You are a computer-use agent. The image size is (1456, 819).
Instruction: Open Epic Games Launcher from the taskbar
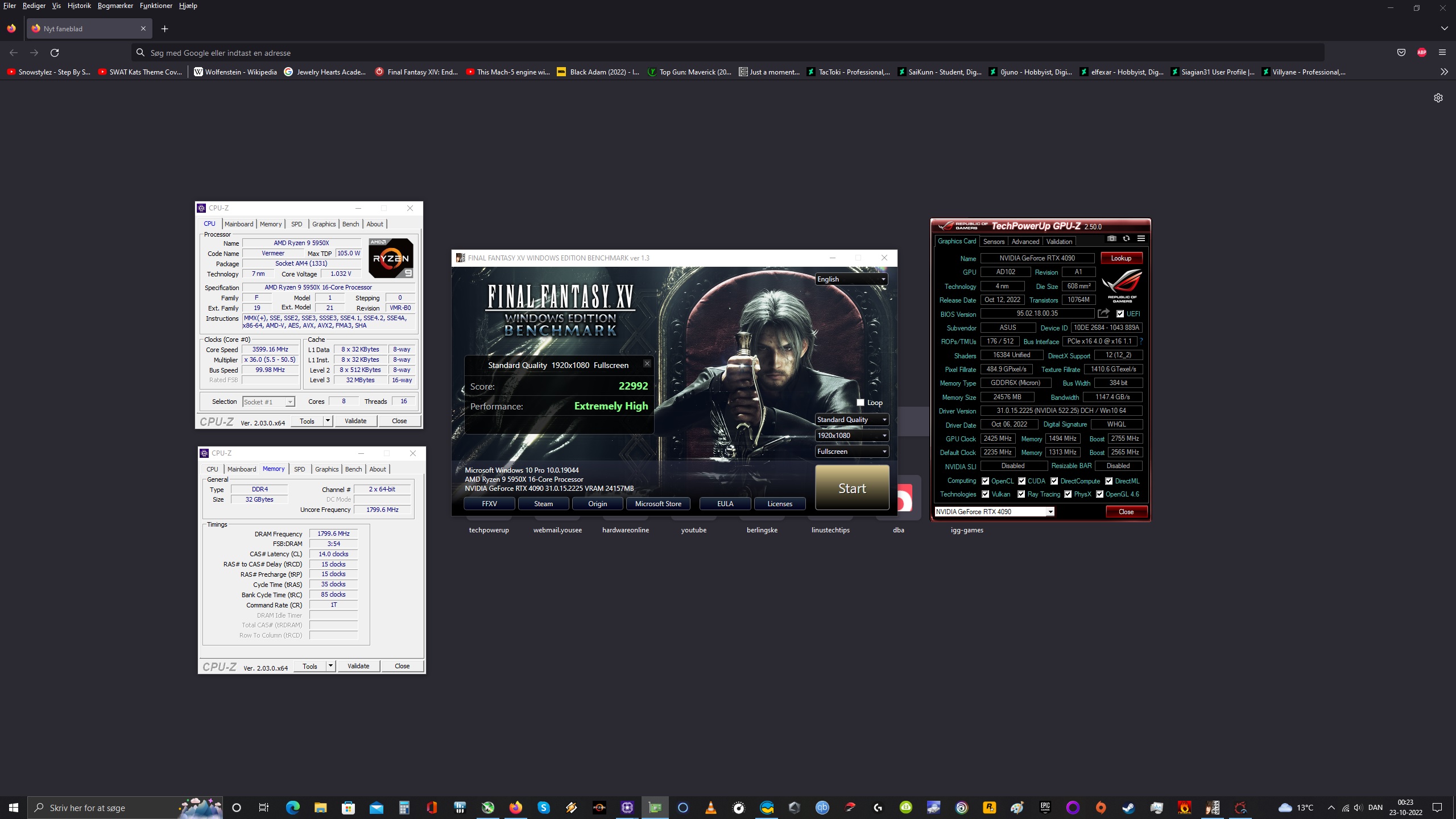pyautogui.click(x=1045, y=808)
